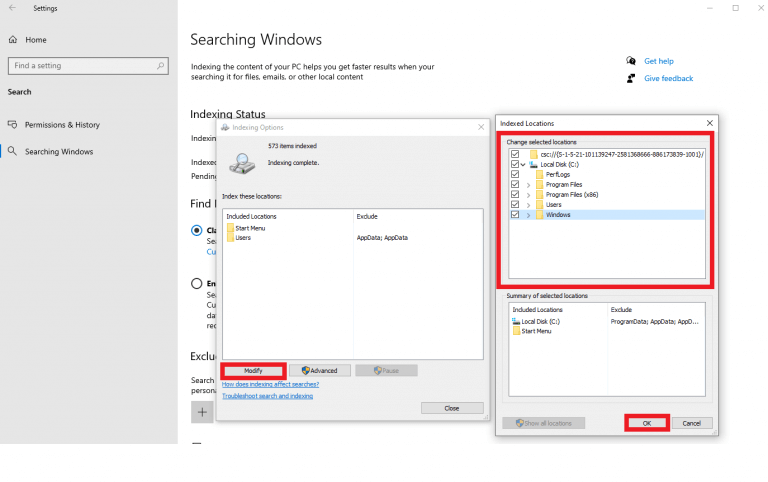Open the Give feedback link
Image resolution: width=768 pixels, height=482 pixels.
click(668, 78)
